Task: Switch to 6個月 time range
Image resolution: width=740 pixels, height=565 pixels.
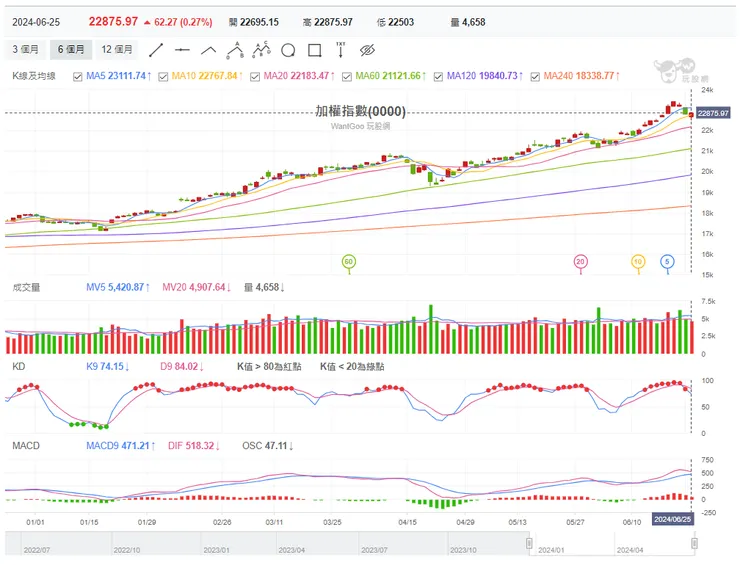Action: [71, 50]
